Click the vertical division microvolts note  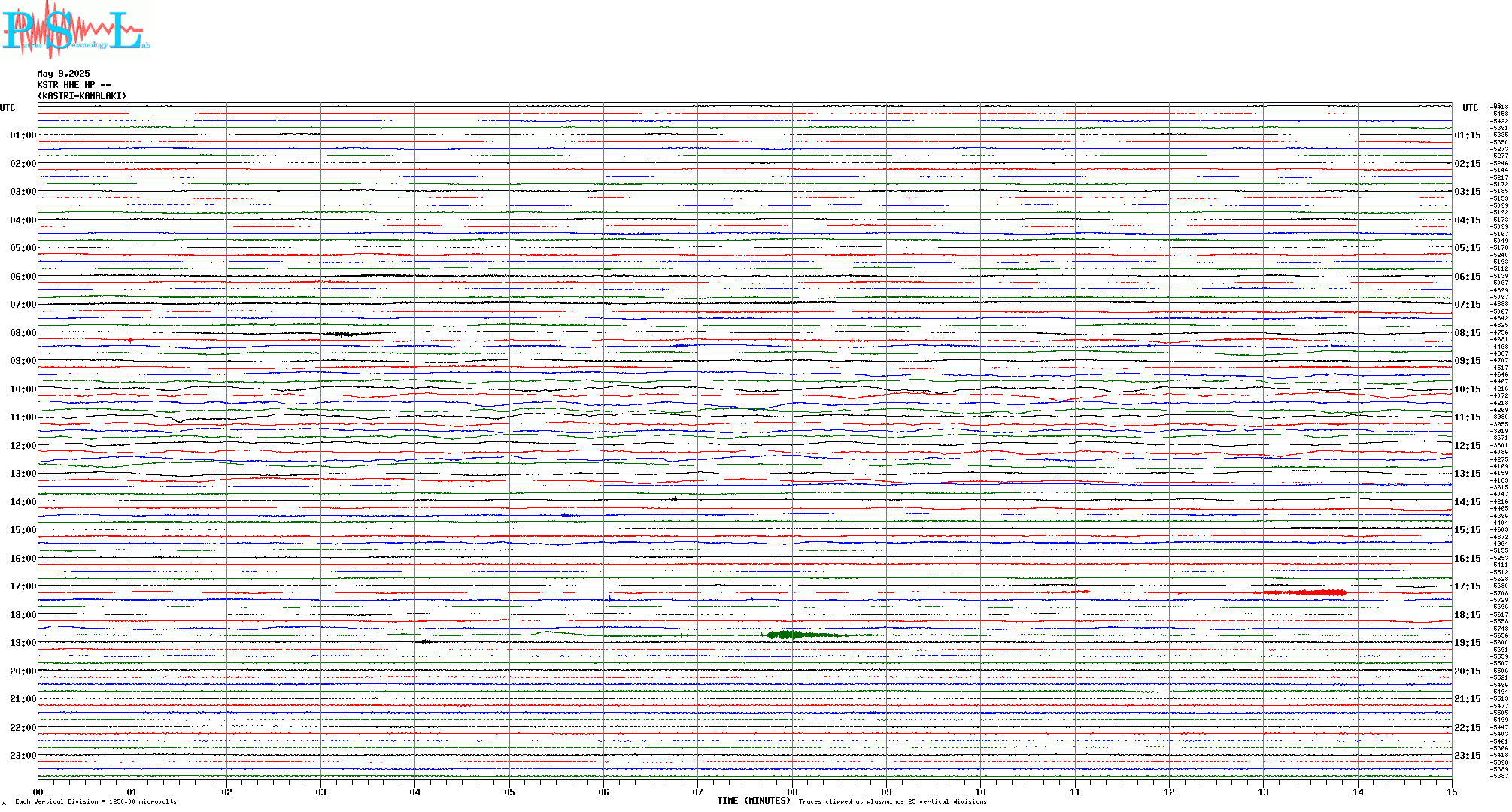point(96,802)
